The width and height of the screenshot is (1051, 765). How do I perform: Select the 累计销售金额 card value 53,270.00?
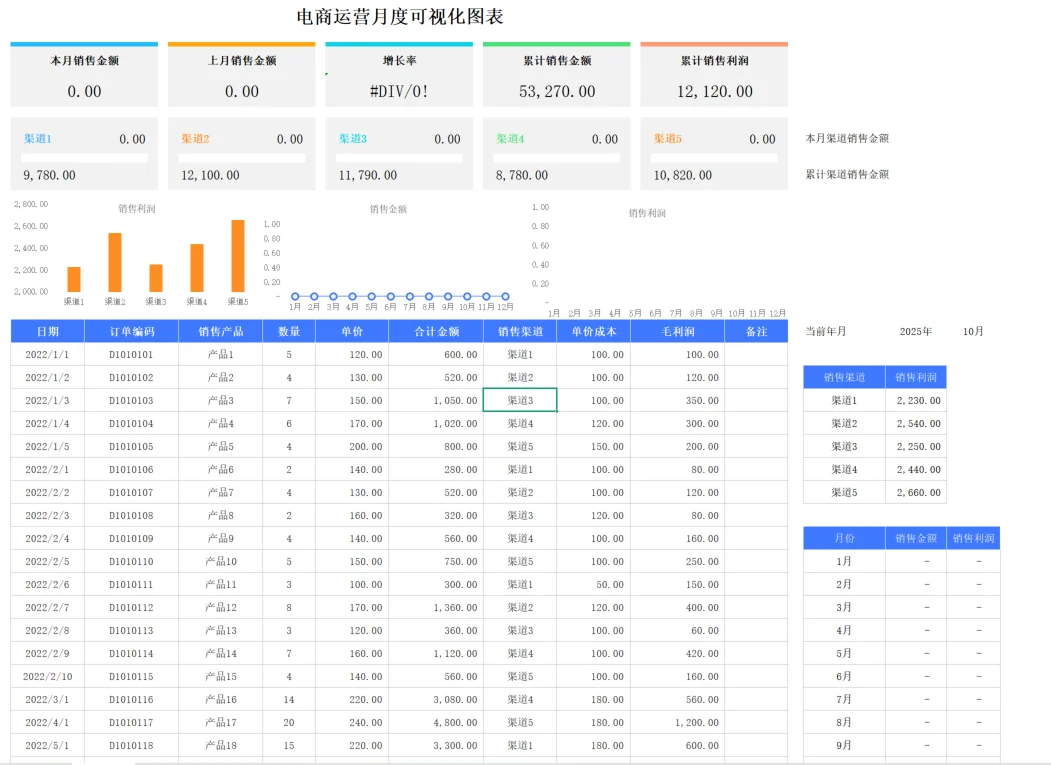(556, 91)
